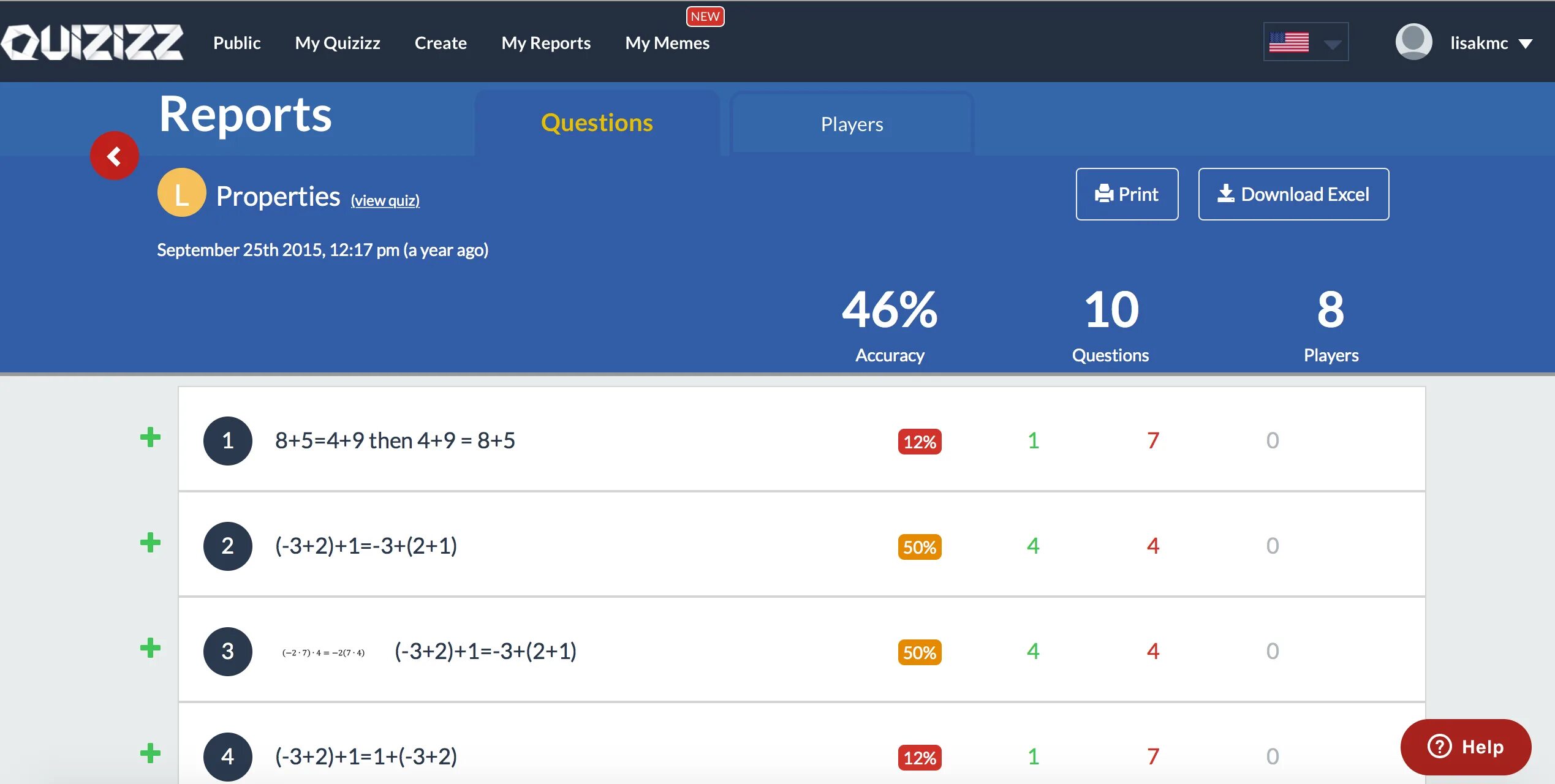1555x784 pixels.
Task: Click the expand plus icon for question 4
Action: [x=149, y=754]
